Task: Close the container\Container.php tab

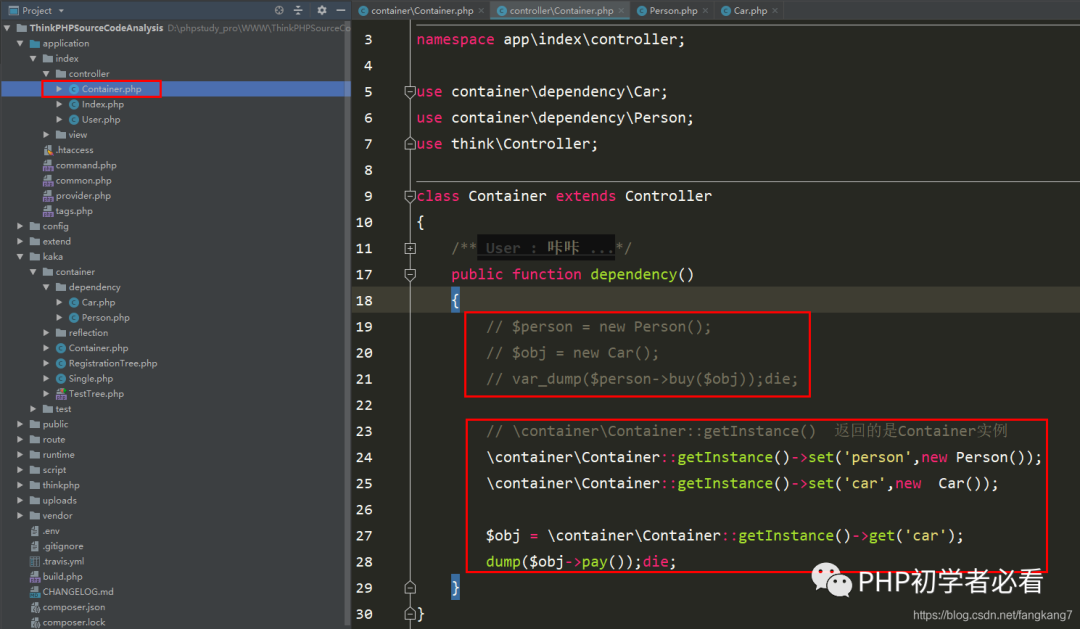Action: point(481,11)
